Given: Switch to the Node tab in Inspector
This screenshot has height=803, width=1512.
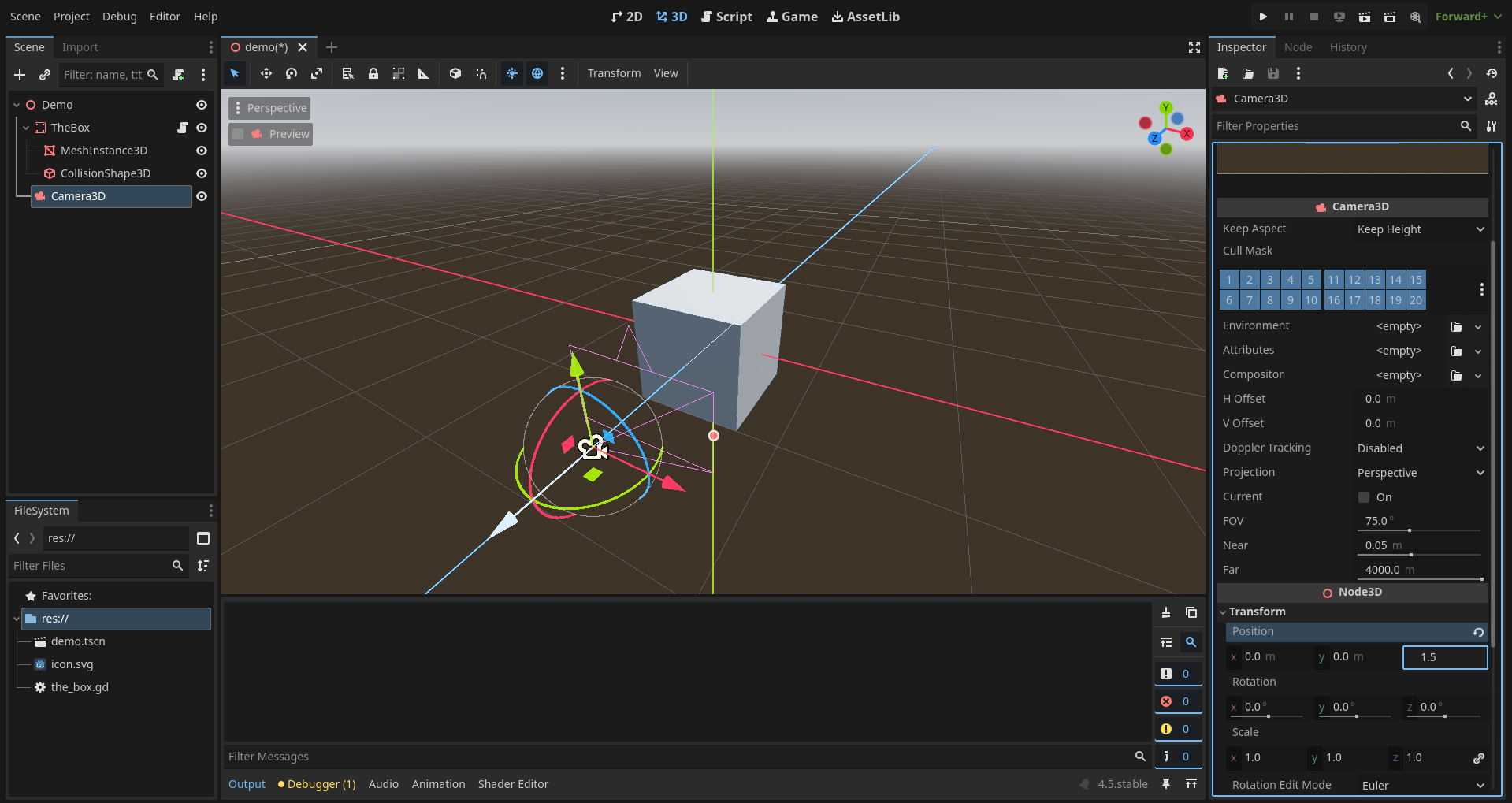Looking at the screenshot, I should [1298, 46].
